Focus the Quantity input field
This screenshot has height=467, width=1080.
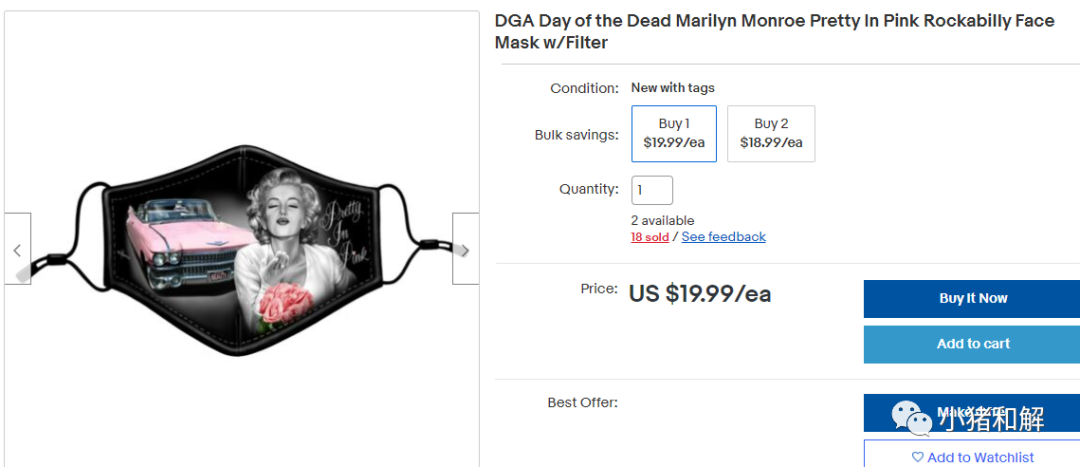[x=652, y=190]
